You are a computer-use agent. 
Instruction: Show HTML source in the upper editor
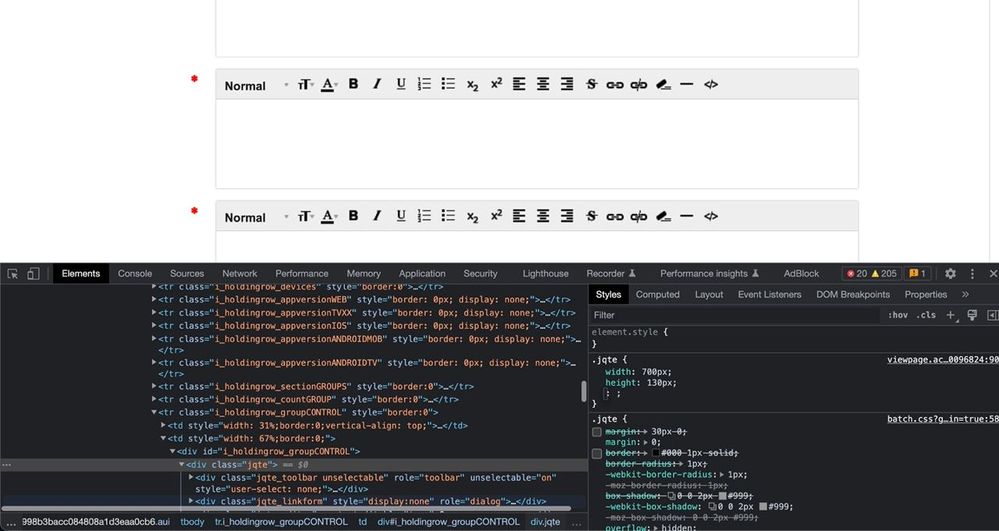click(711, 84)
